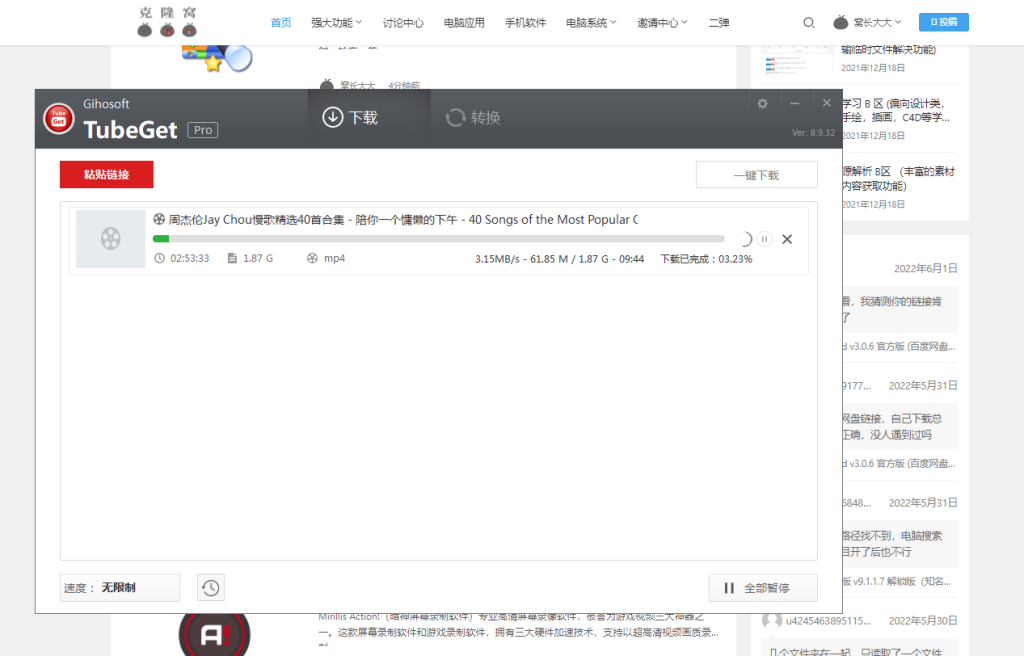Open 手机软件 in website navigation
The width and height of the screenshot is (1024, 656).
[x=525, y=23]
